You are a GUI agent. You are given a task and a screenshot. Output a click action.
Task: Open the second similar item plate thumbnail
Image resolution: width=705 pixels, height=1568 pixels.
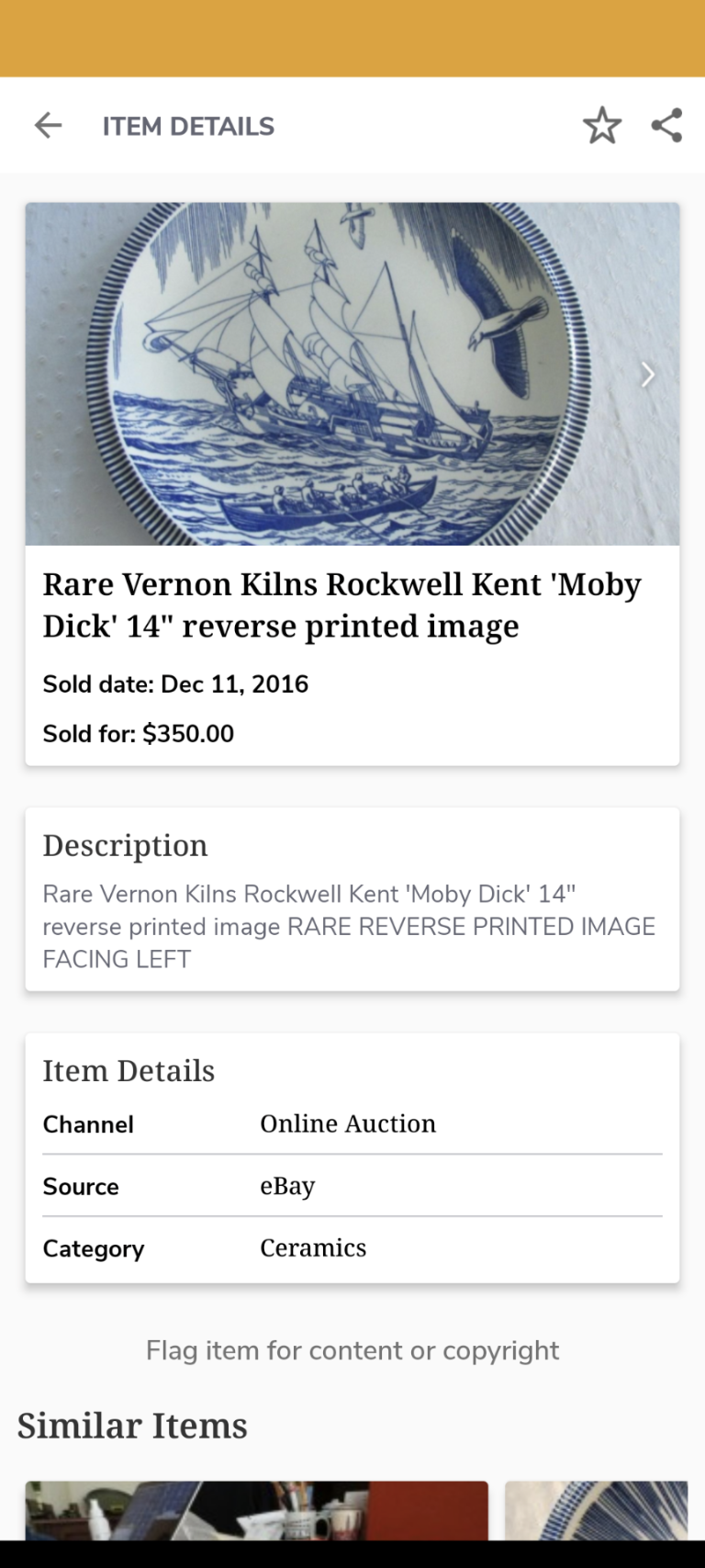597,1510
